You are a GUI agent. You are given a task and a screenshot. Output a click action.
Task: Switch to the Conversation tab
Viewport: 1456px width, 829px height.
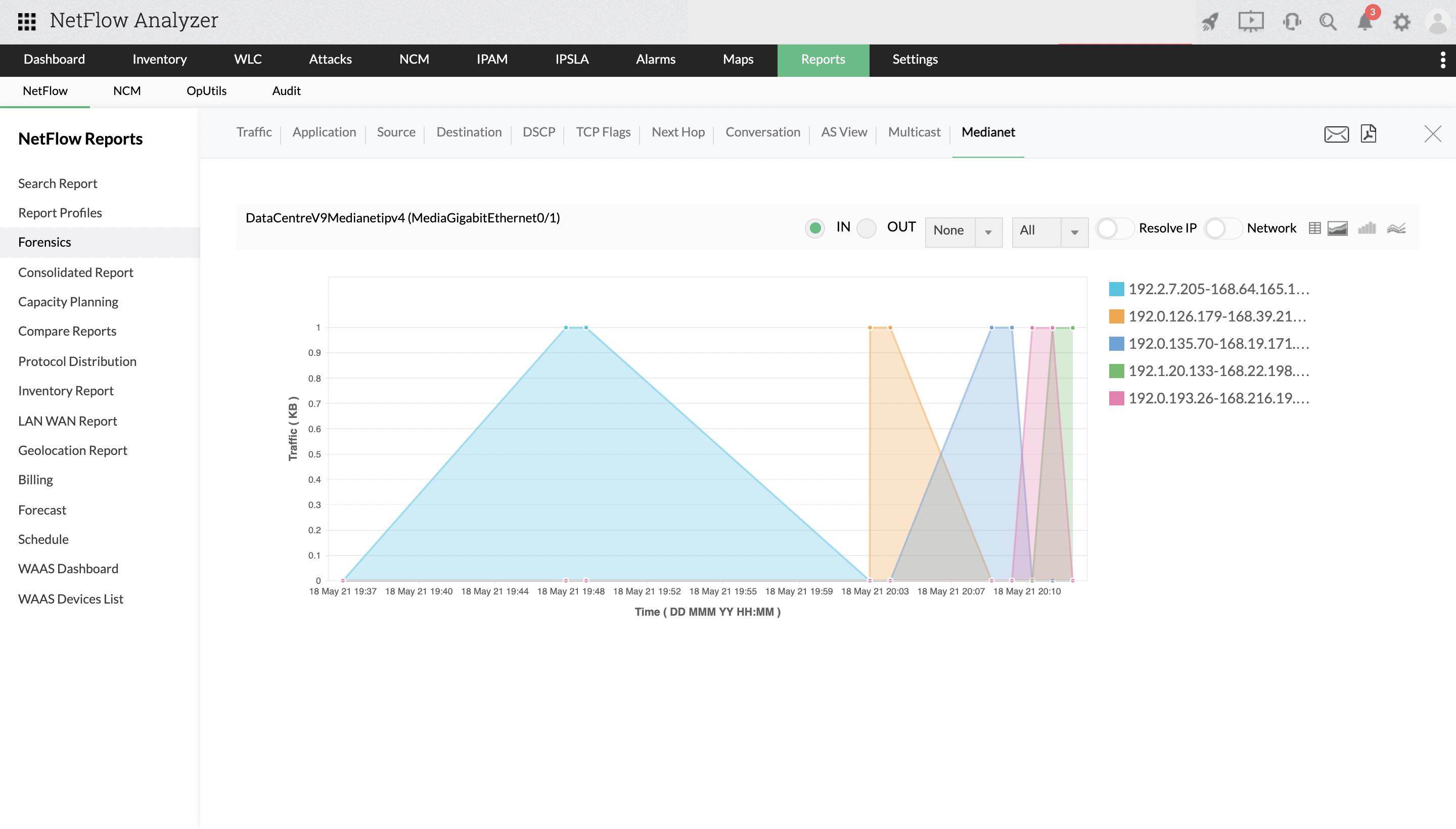coord(762,132)
